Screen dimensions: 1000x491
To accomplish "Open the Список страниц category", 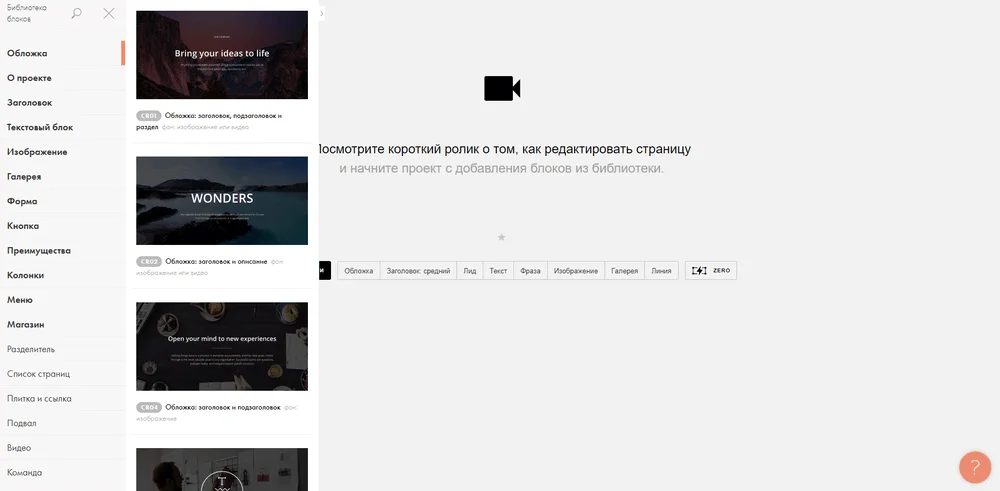I will [62, 374].
